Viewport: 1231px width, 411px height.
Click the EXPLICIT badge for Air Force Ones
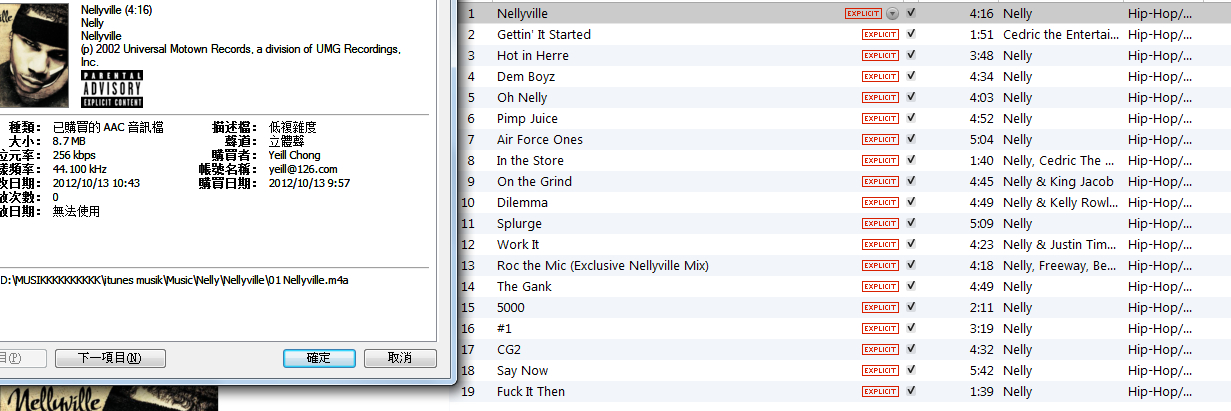point(880,139)
